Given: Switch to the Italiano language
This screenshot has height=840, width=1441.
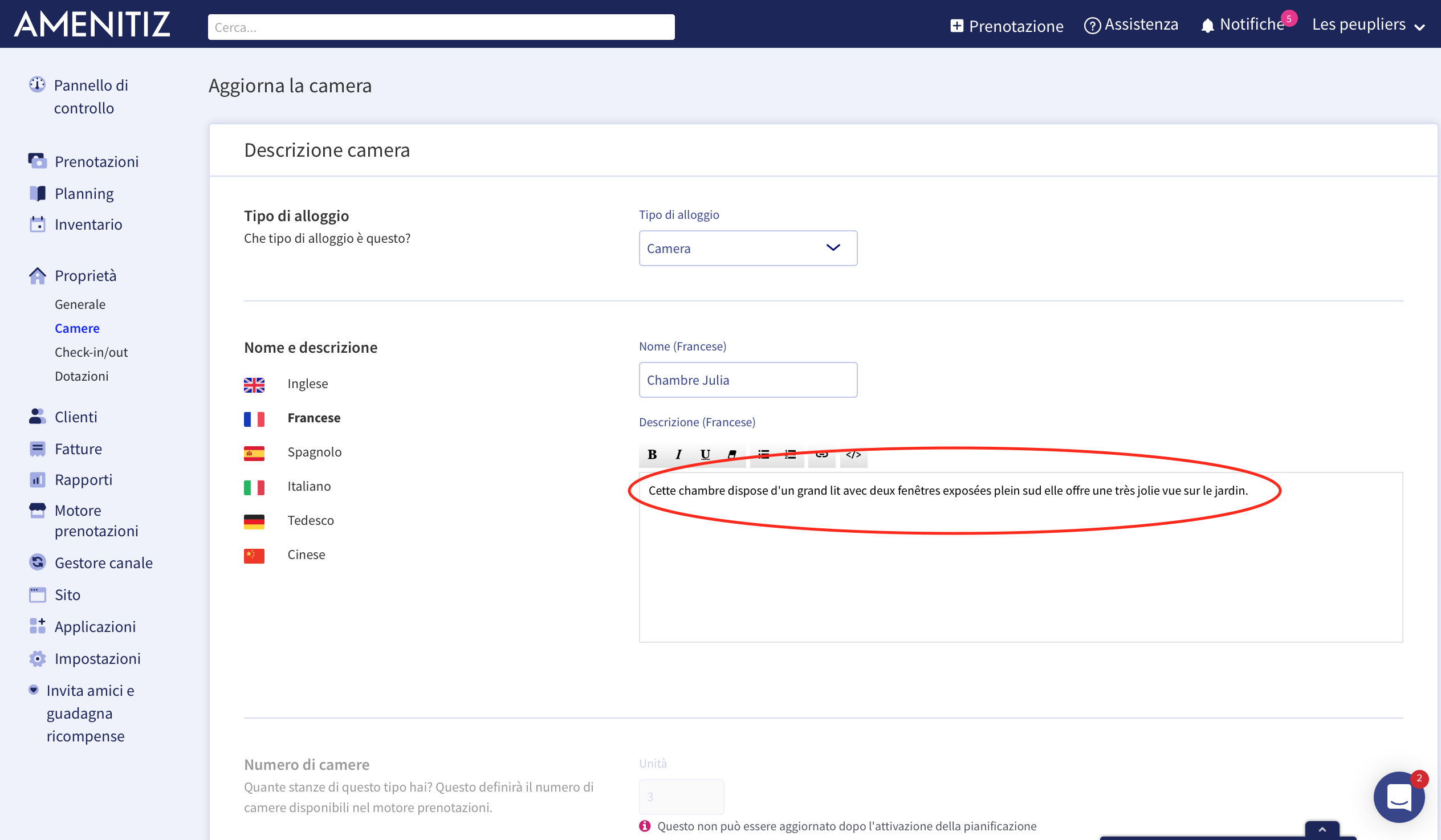Looking at the screenshot, I should [x=309, y=486].
